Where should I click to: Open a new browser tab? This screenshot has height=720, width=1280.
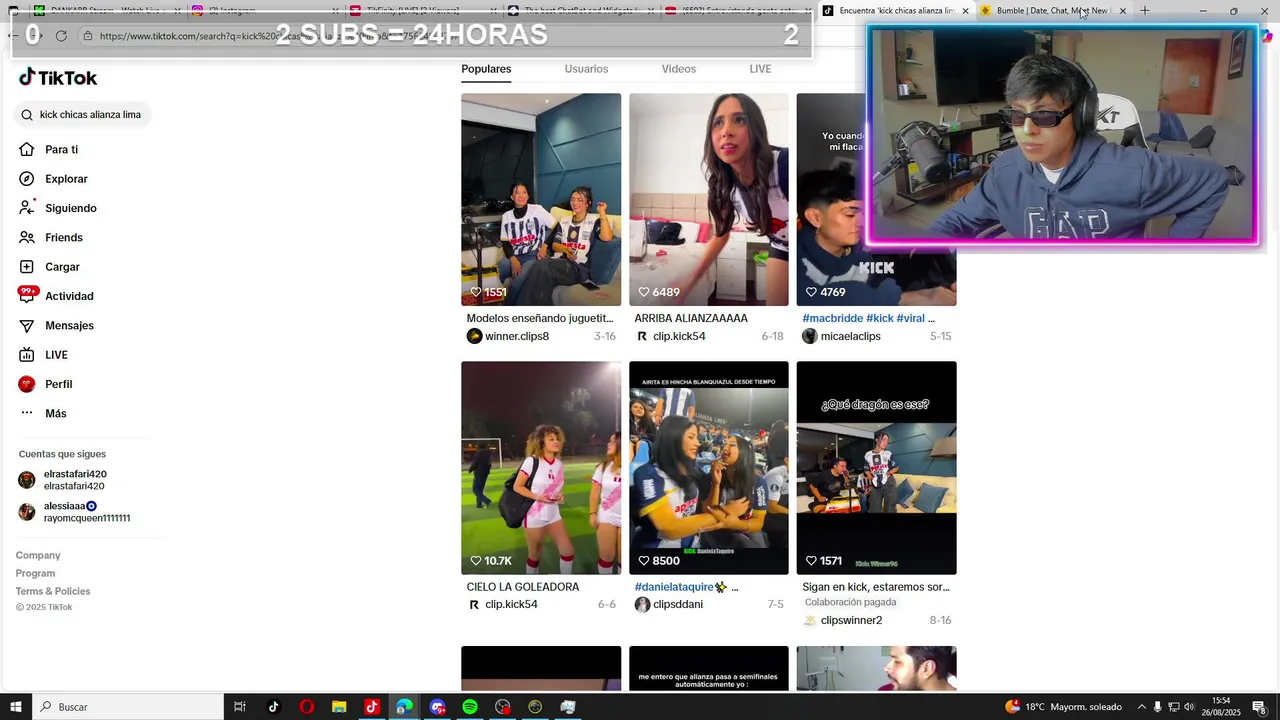point(1145,11)
